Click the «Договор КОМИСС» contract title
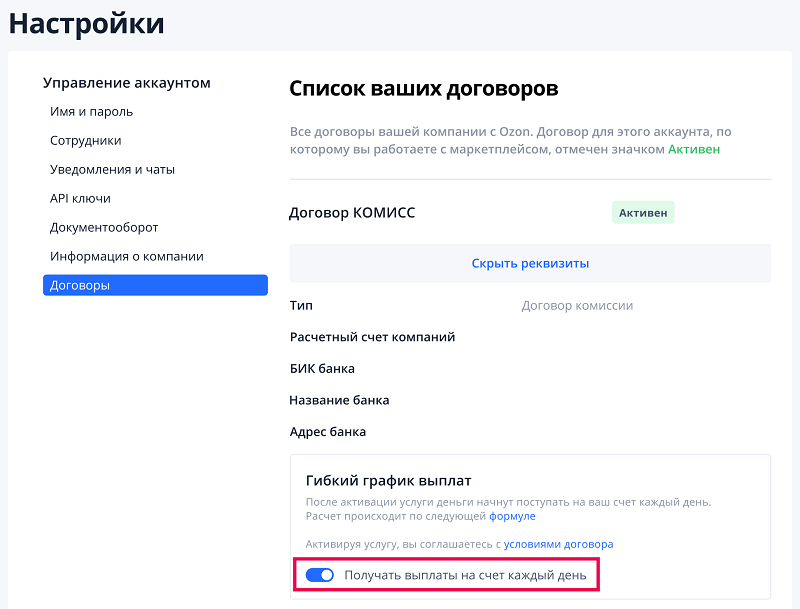 352,213
